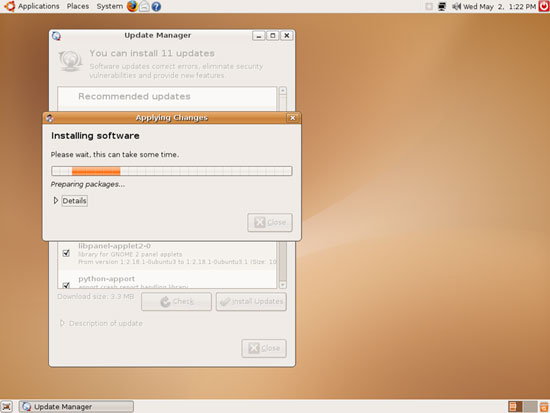Click the updates list scroll up arrow

coord(283,91)
